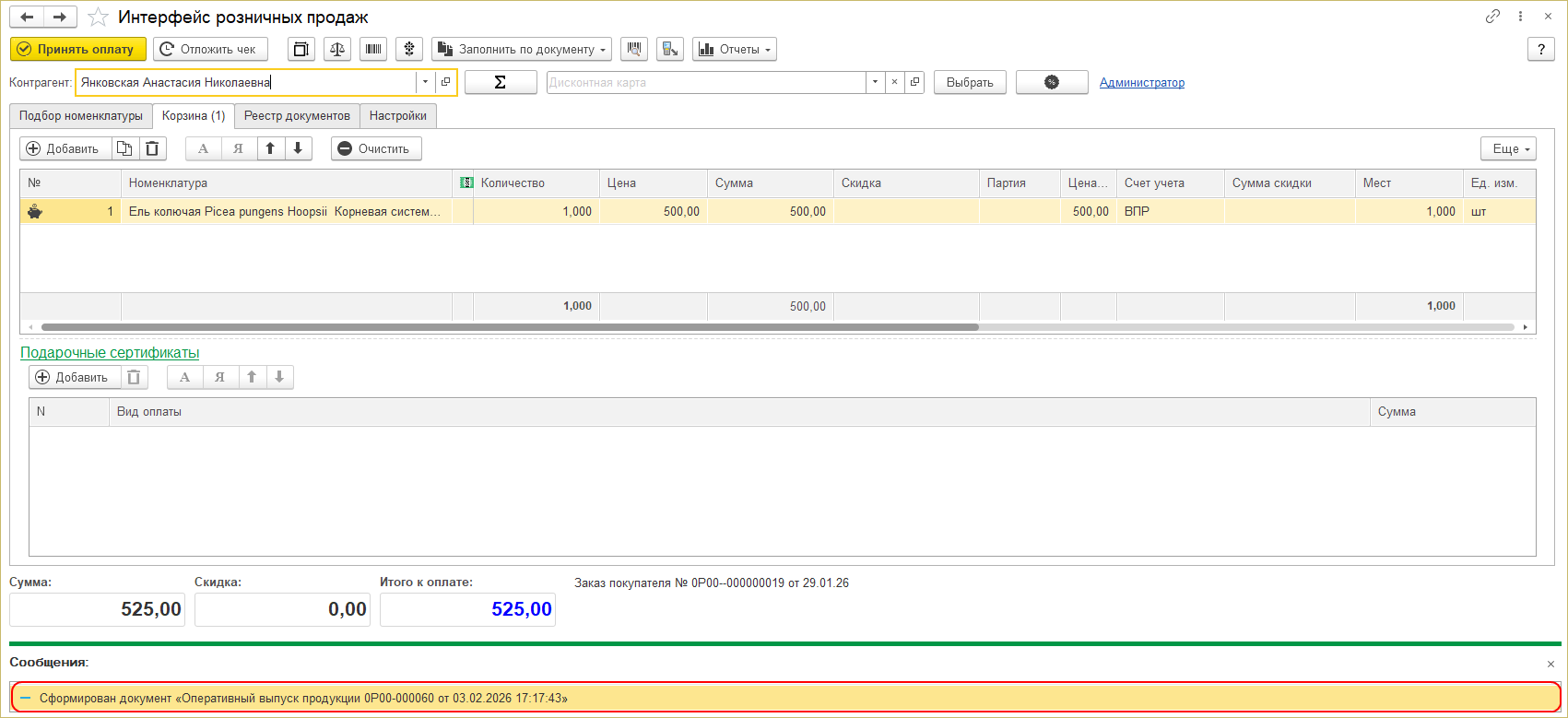Switch to the Подбор номенклатуры tab
This screenshot has width=1568, height=718.
(x=81, y=116)
